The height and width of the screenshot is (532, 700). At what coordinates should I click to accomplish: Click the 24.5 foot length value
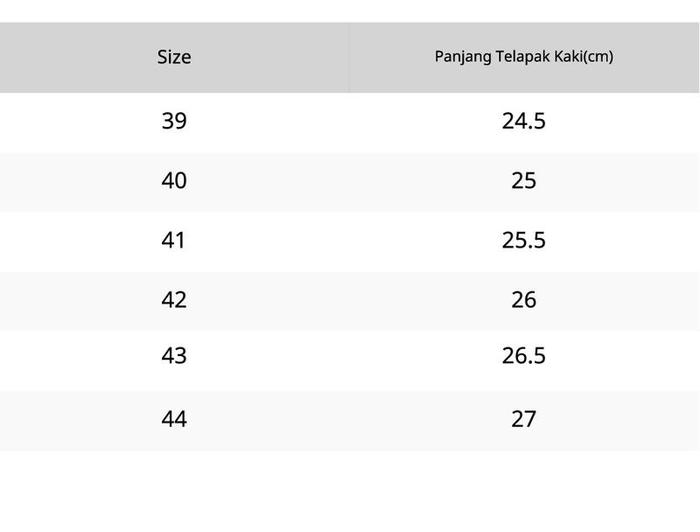(523, 121)
